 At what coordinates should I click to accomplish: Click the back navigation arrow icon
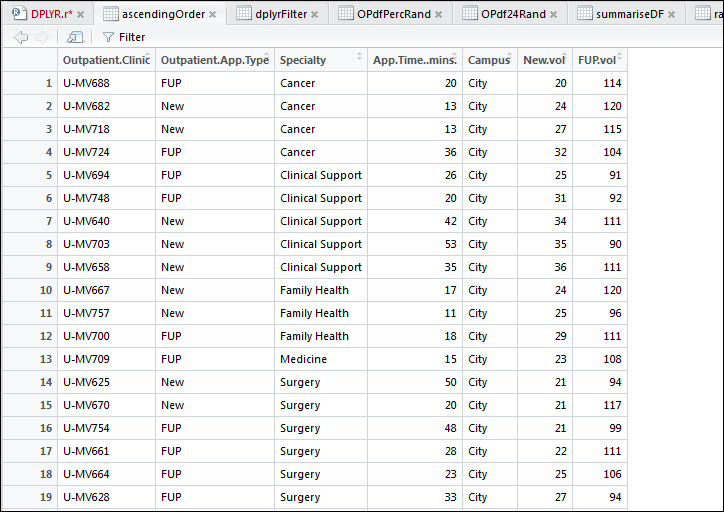[21, 37]
